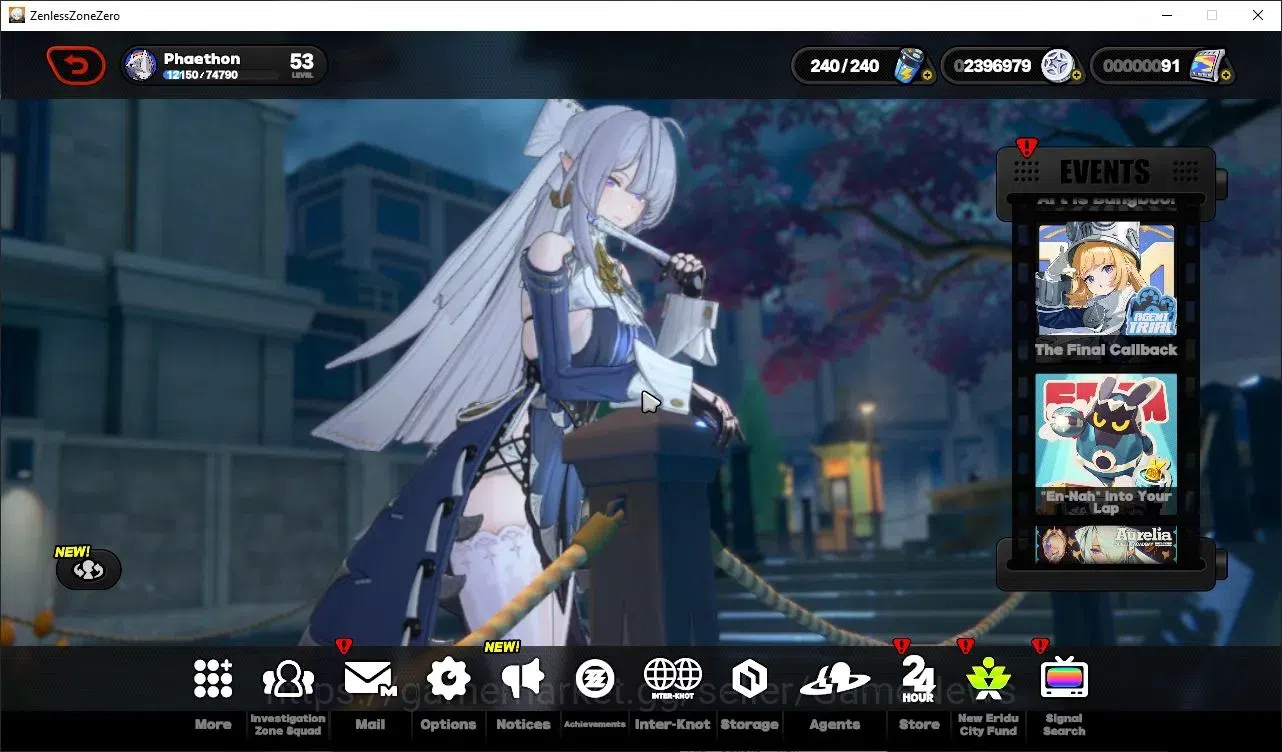1282x752 pixels.
Task: Click the Achievements label text
Action: coord(595,724)
